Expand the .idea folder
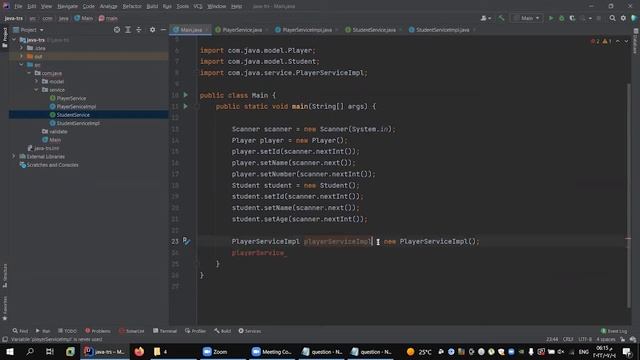Screen dimensions: 640x360 (22, 48)
